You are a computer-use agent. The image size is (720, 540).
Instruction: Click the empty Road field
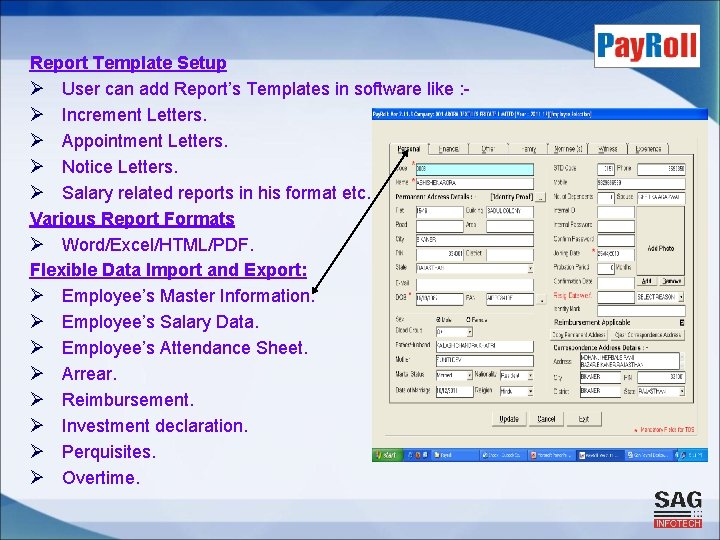point(439,225)
